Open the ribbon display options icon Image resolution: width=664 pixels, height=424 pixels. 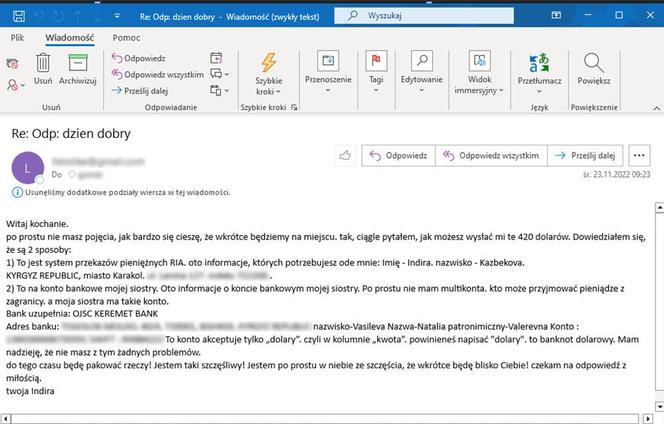[556, 15]
